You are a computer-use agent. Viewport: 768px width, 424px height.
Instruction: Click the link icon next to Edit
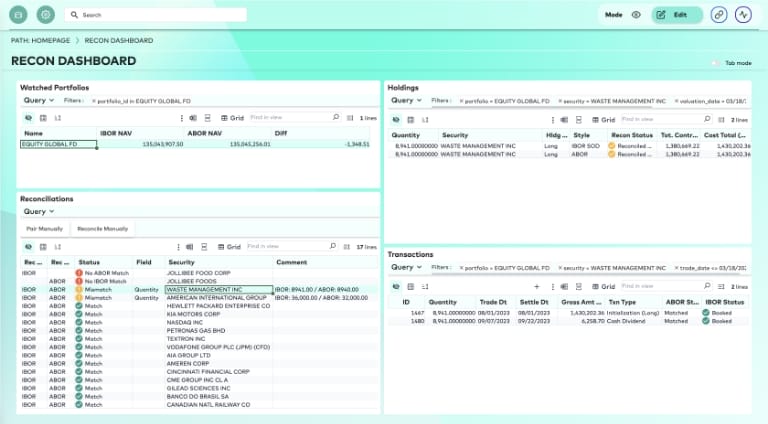tap(719, 15)
